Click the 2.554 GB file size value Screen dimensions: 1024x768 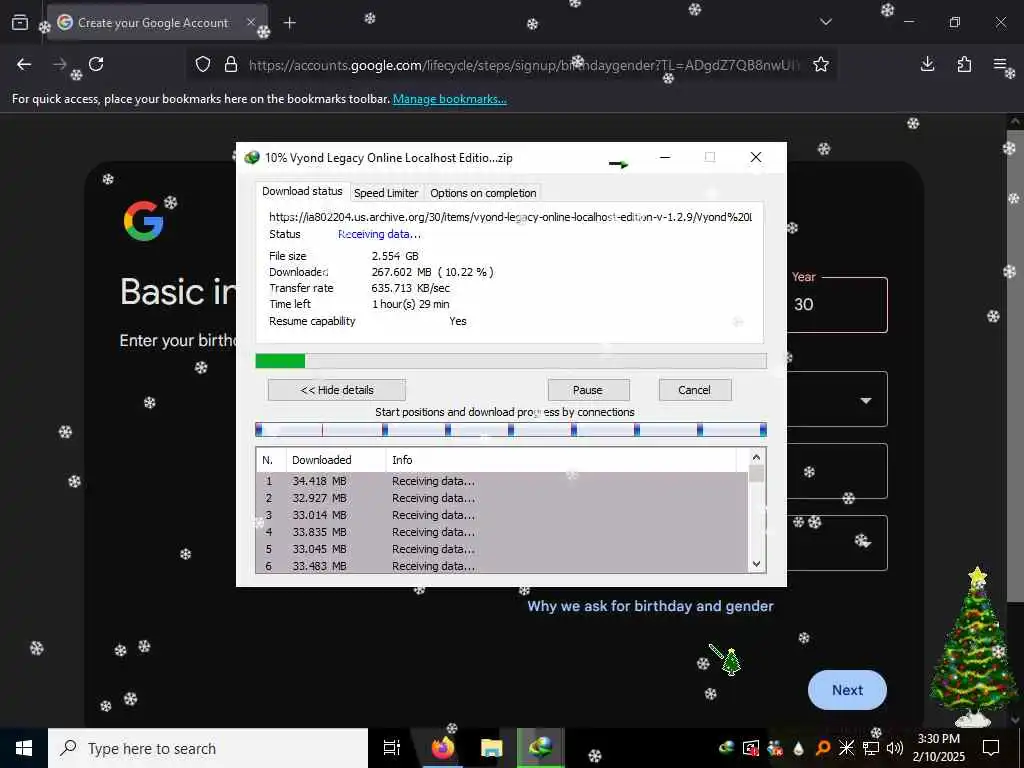point(395,256)
